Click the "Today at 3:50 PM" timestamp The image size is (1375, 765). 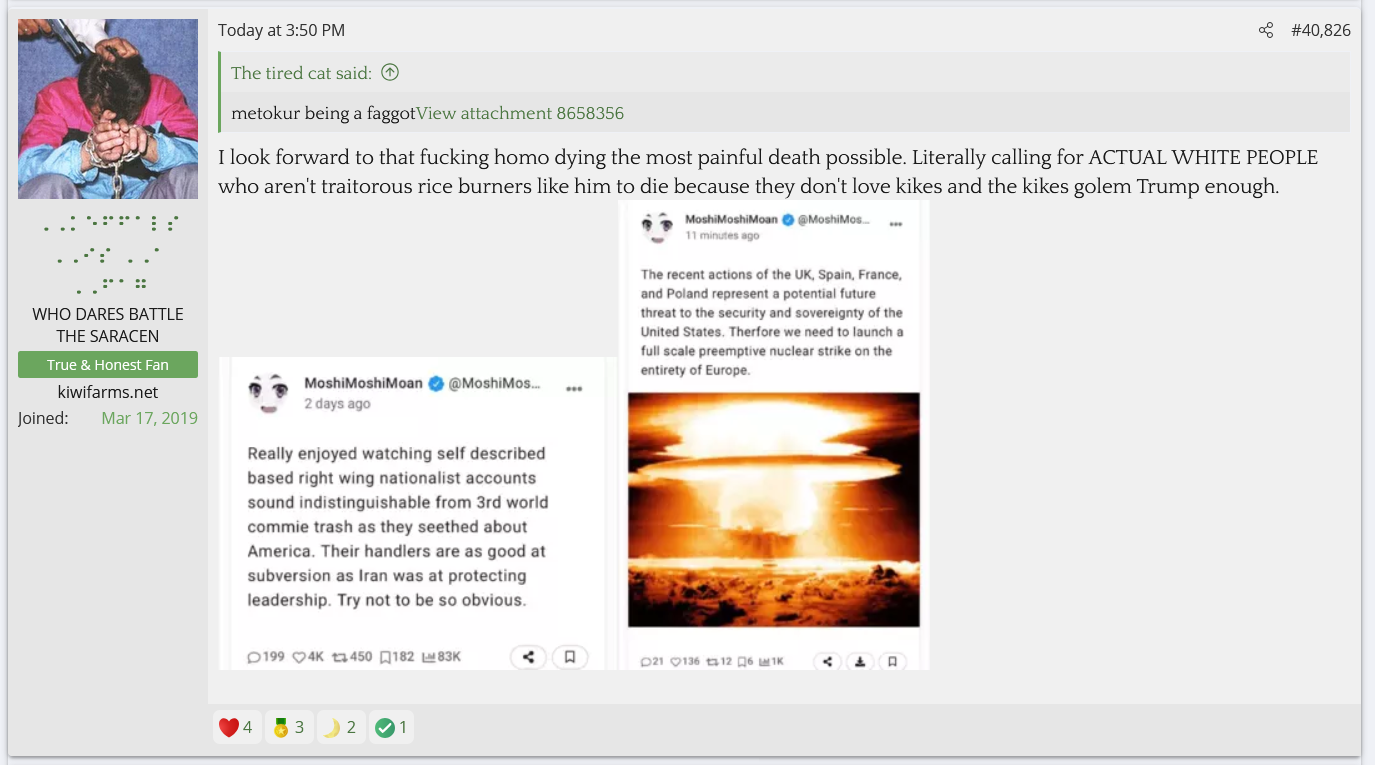click(x=281, y=30)
